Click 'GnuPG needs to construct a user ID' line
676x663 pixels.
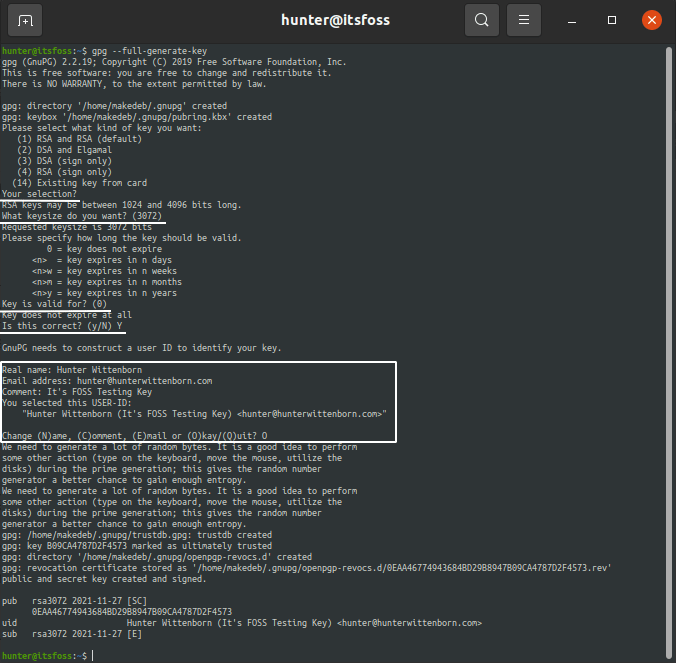[142, 348]
